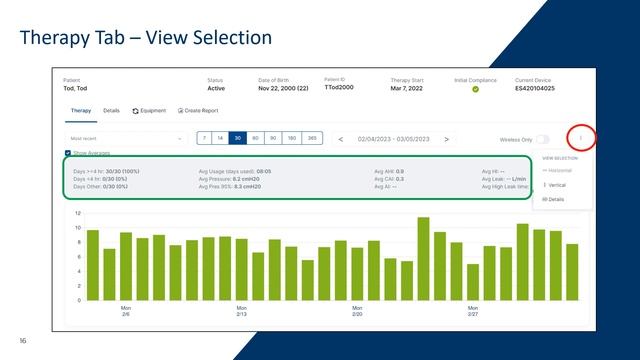Click therapy start date Mar 7, 2022
The width and height of the screenshot is (640, 360).
pos(407,88)
